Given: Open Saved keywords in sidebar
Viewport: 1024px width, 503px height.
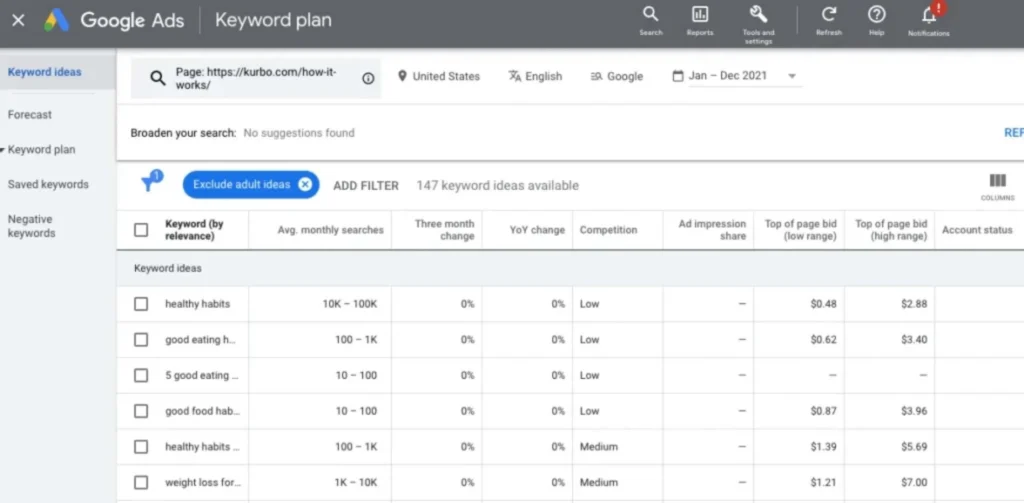Looking at the screenshot, I should [x=48, y=185].
